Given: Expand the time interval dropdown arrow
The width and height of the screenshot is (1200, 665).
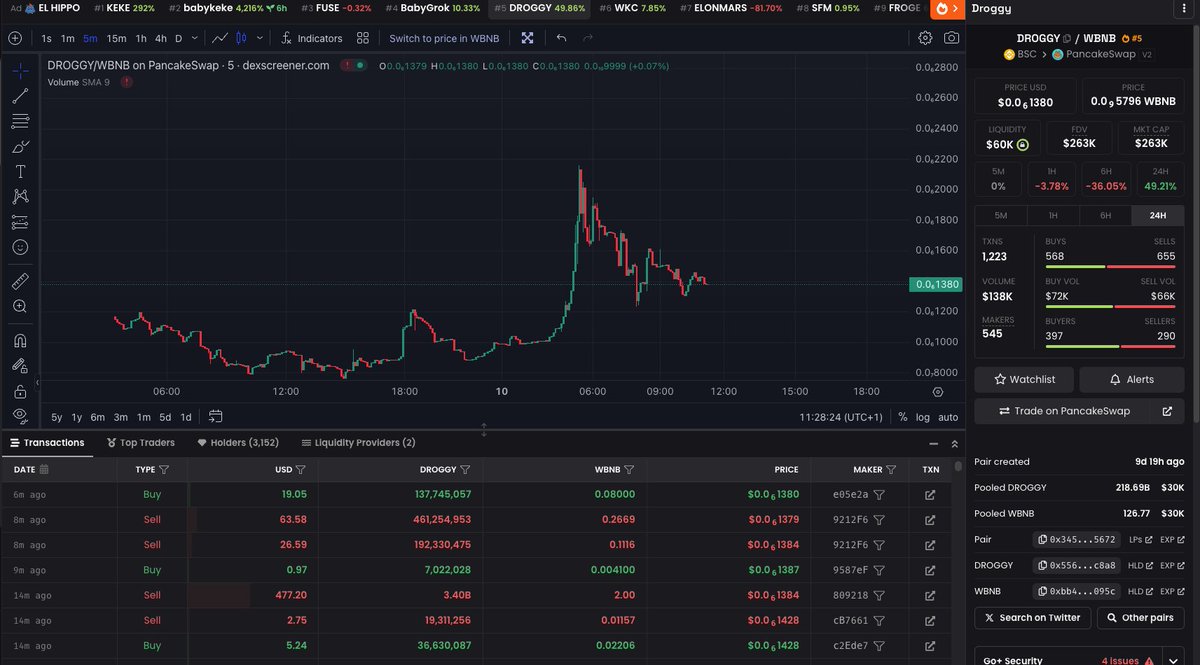Looking at the screenshot, I should [x=194, y=38].
